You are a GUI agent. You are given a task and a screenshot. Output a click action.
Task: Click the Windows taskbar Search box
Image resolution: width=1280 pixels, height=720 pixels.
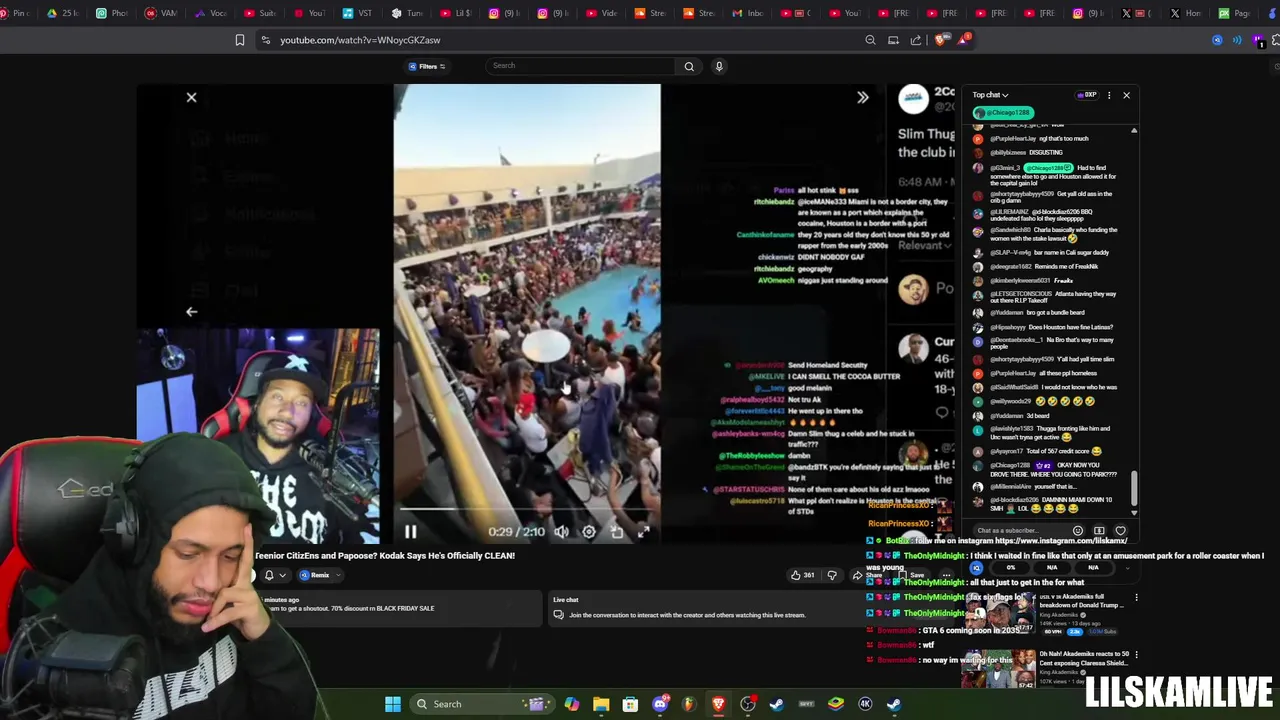tap(482, 704)
